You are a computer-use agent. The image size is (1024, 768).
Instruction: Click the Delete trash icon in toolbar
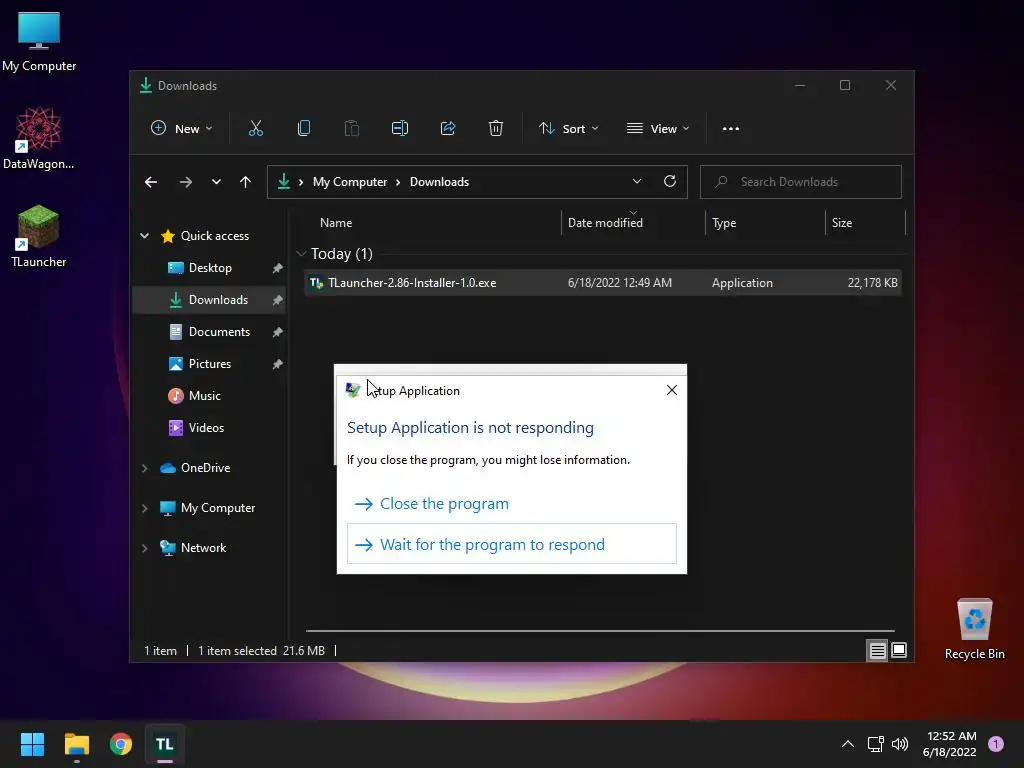pyautogui.click(x=496, y=129)
